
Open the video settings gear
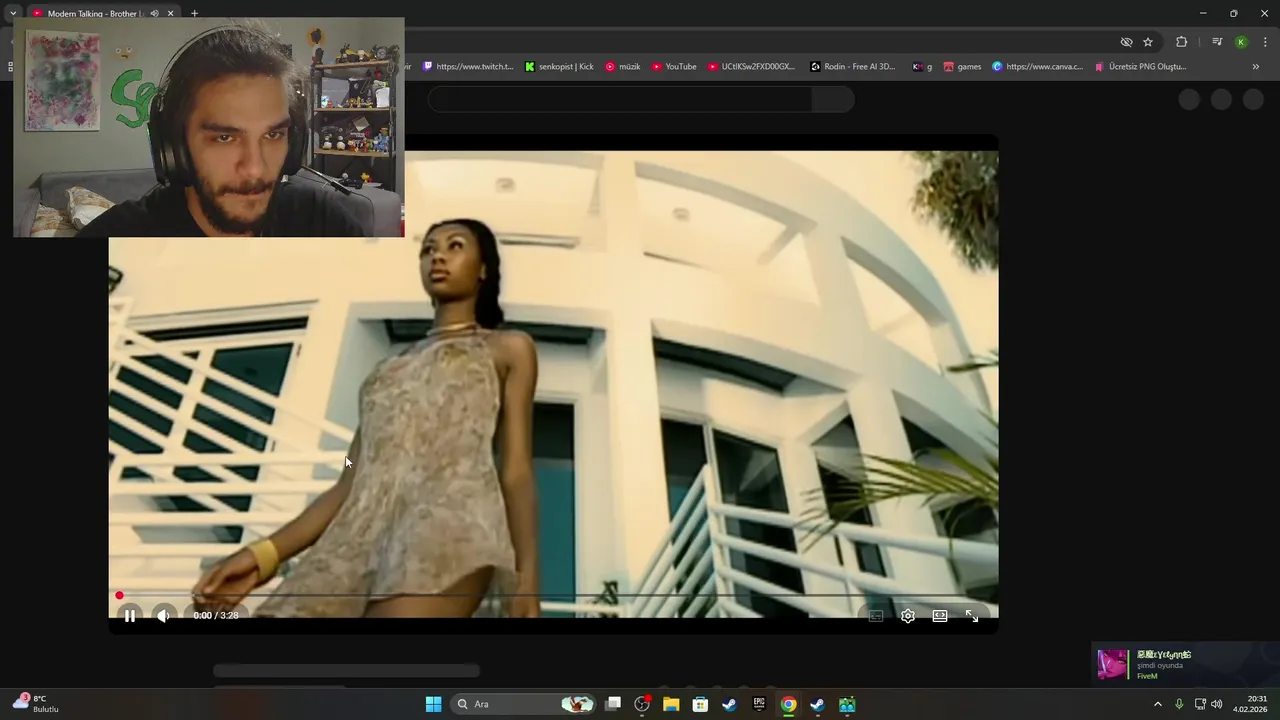tap(908, 616)
